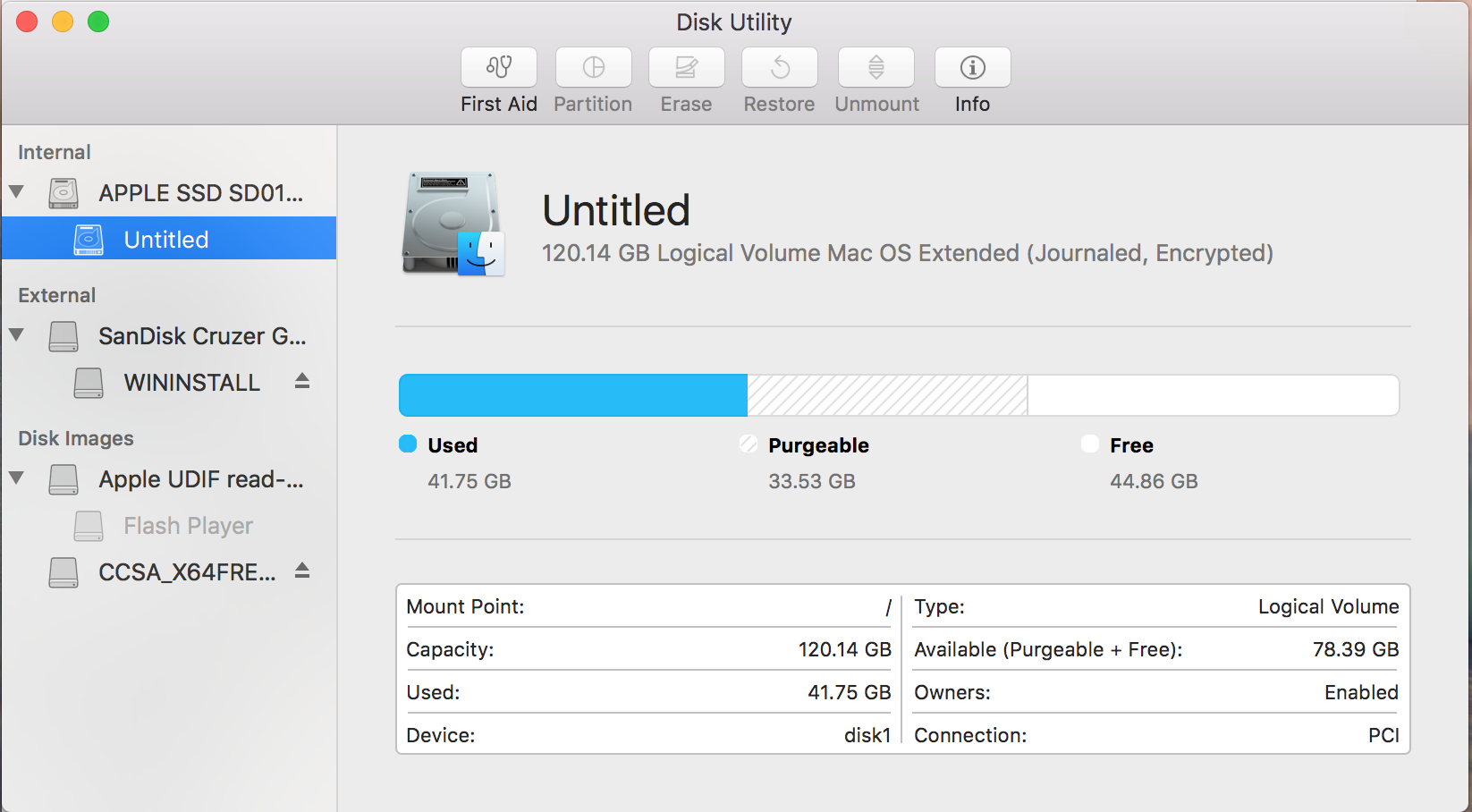Collapse the APPLE SSD SD01 disk tree

15,192
